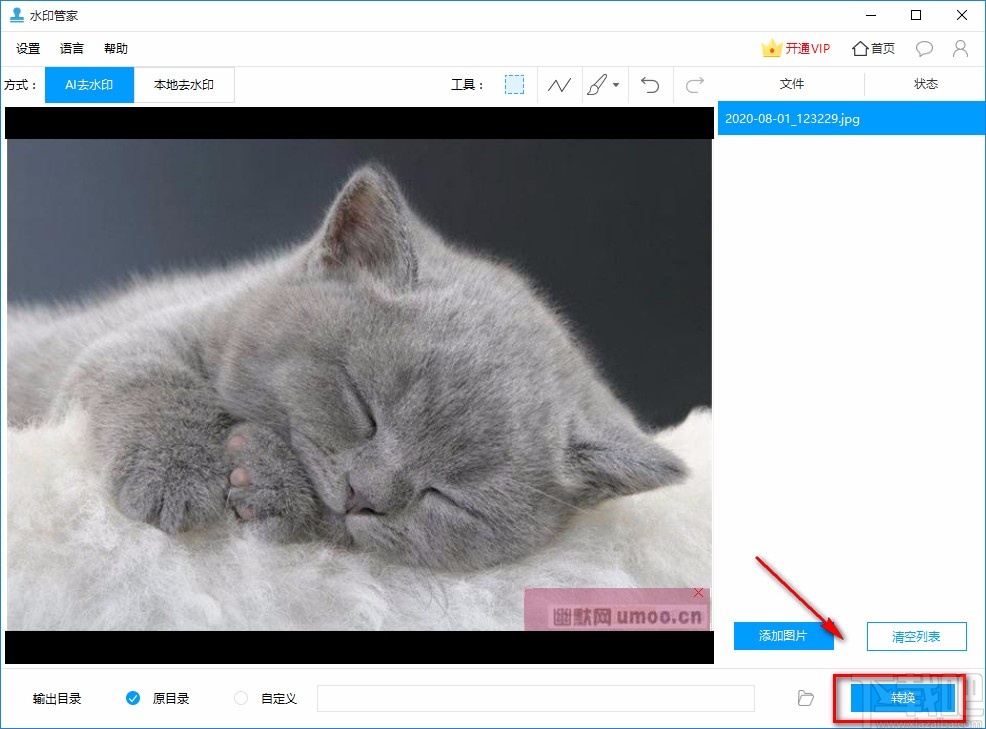The height and width of the screenshot is (729, 986).
Task: Open the feedback chat bubble icon
Action: [x=924, y=48]
